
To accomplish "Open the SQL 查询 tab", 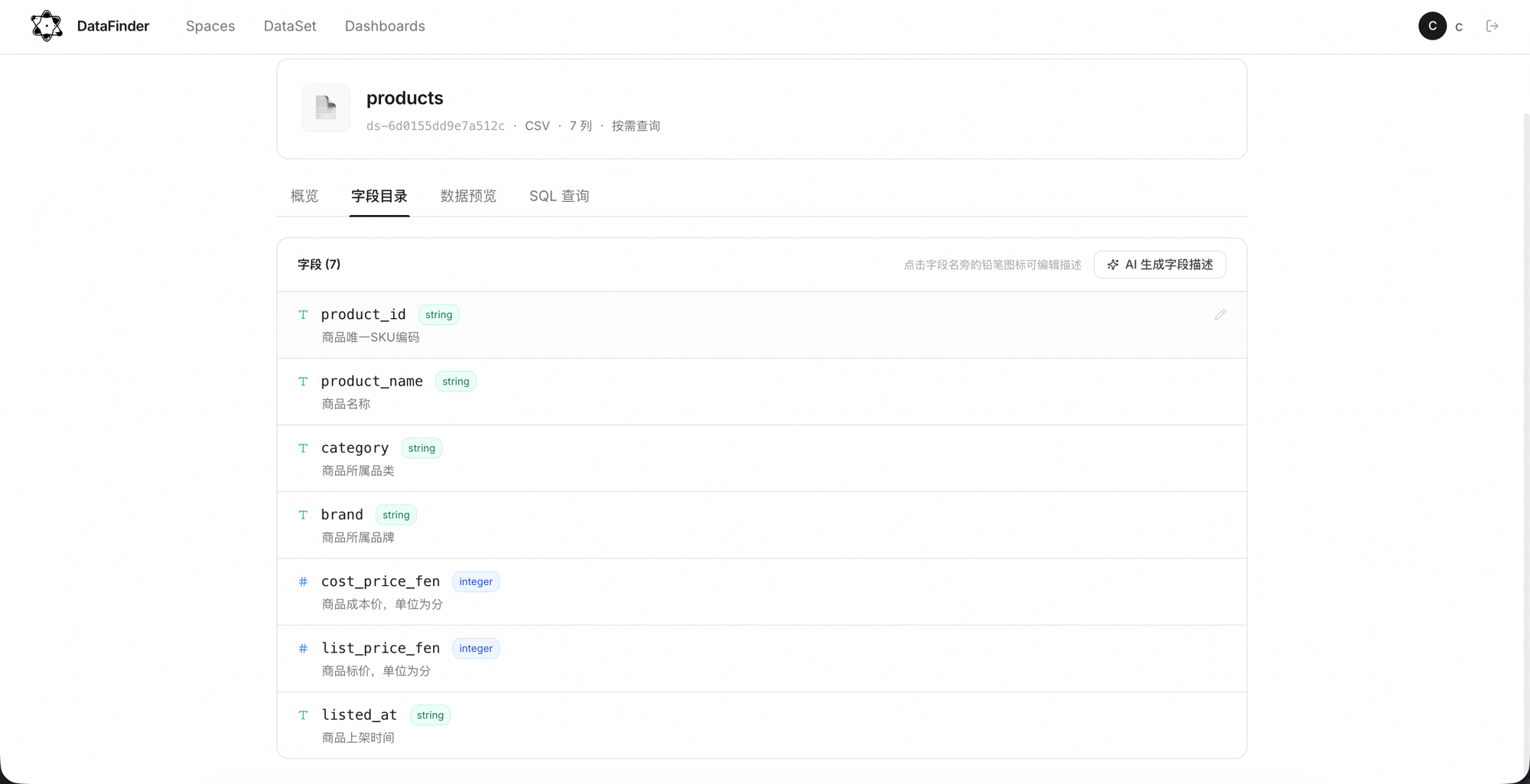I will click(x=559, y=196).
